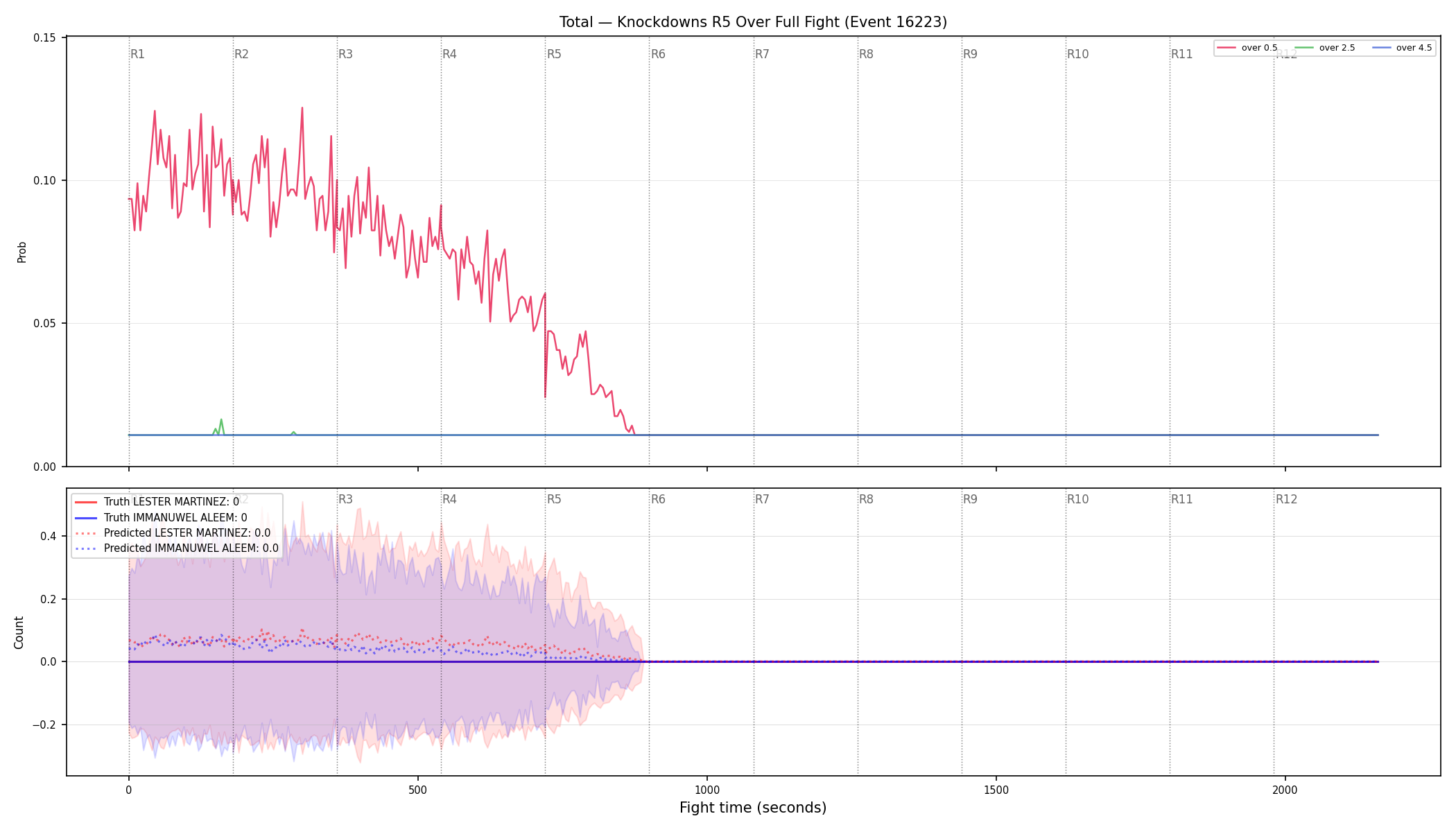Click the chart title mentioning Event 16223
Image resolution: width=1456 pixels, height=832 pixels.
pyautogui.click(x=753, y=22)
